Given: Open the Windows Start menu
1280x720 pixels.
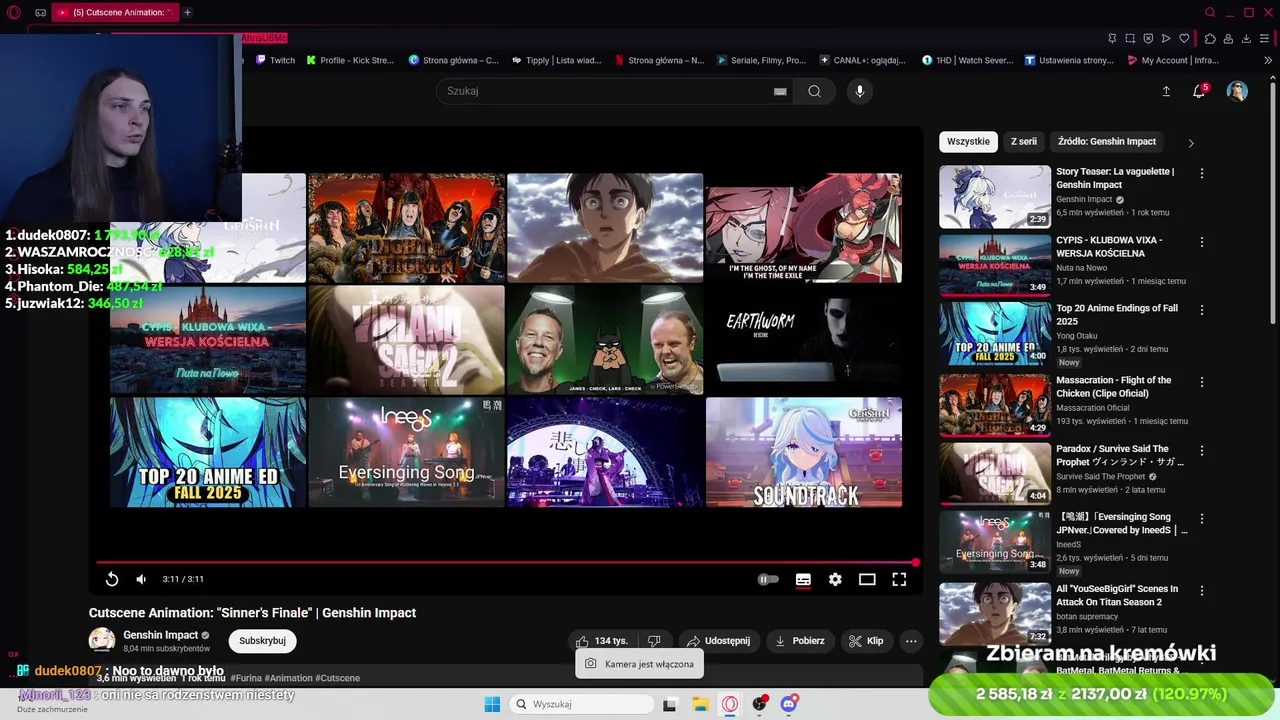Looking at the screenshot, I should [x=492, y=704].
